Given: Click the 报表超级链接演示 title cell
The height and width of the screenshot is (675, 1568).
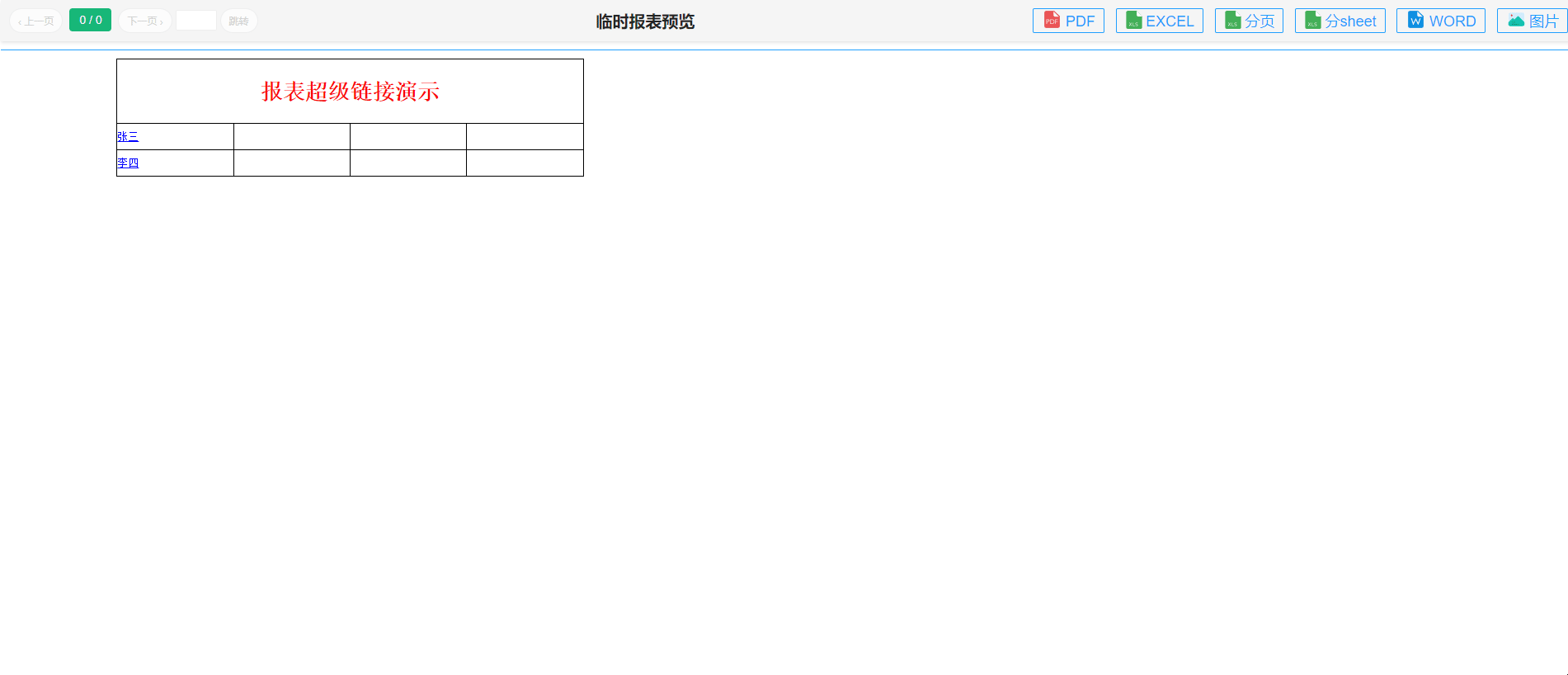Looking at the screenshot, I should point(350,91).
